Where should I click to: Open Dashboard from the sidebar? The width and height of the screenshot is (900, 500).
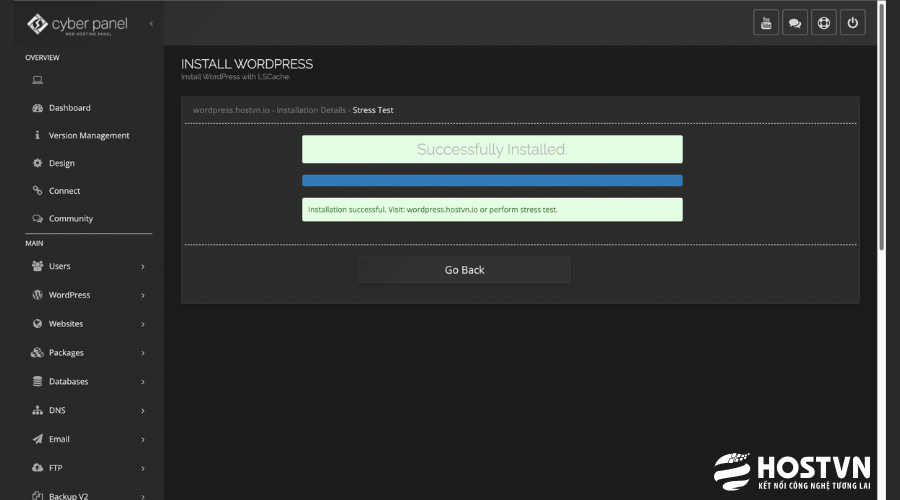(69, 108)
